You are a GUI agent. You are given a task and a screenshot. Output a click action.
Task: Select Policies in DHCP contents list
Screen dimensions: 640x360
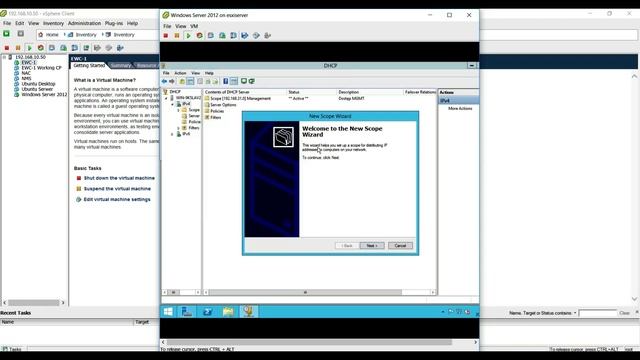[217, 111]
